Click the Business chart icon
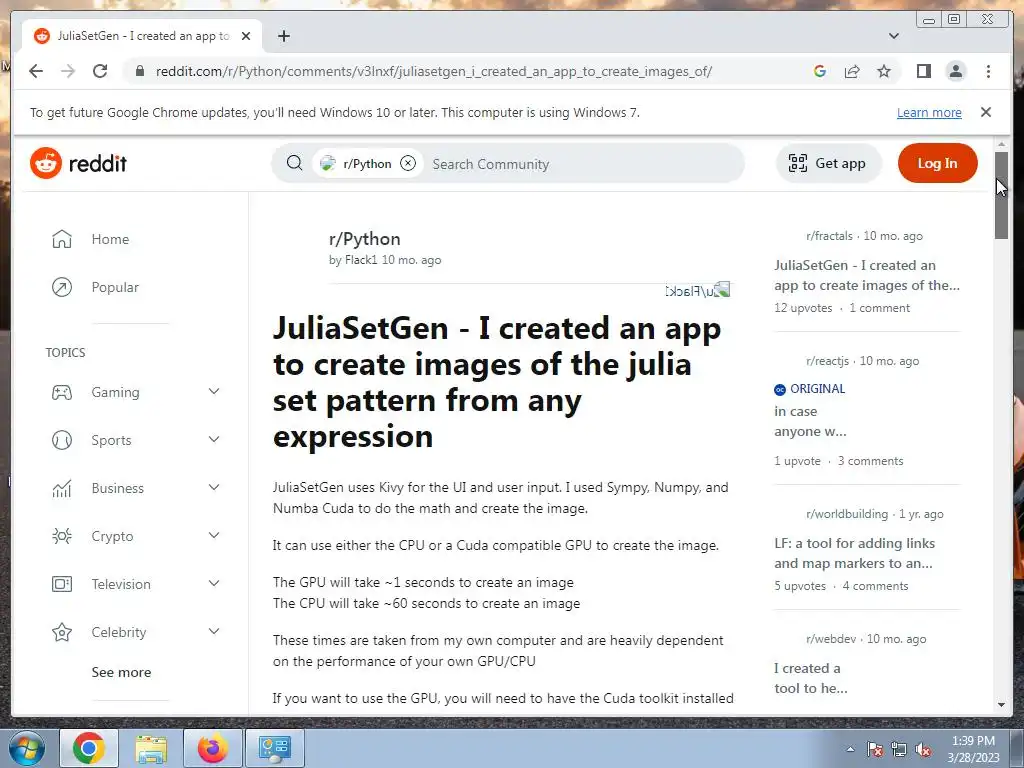 click(x=62, y=488)
